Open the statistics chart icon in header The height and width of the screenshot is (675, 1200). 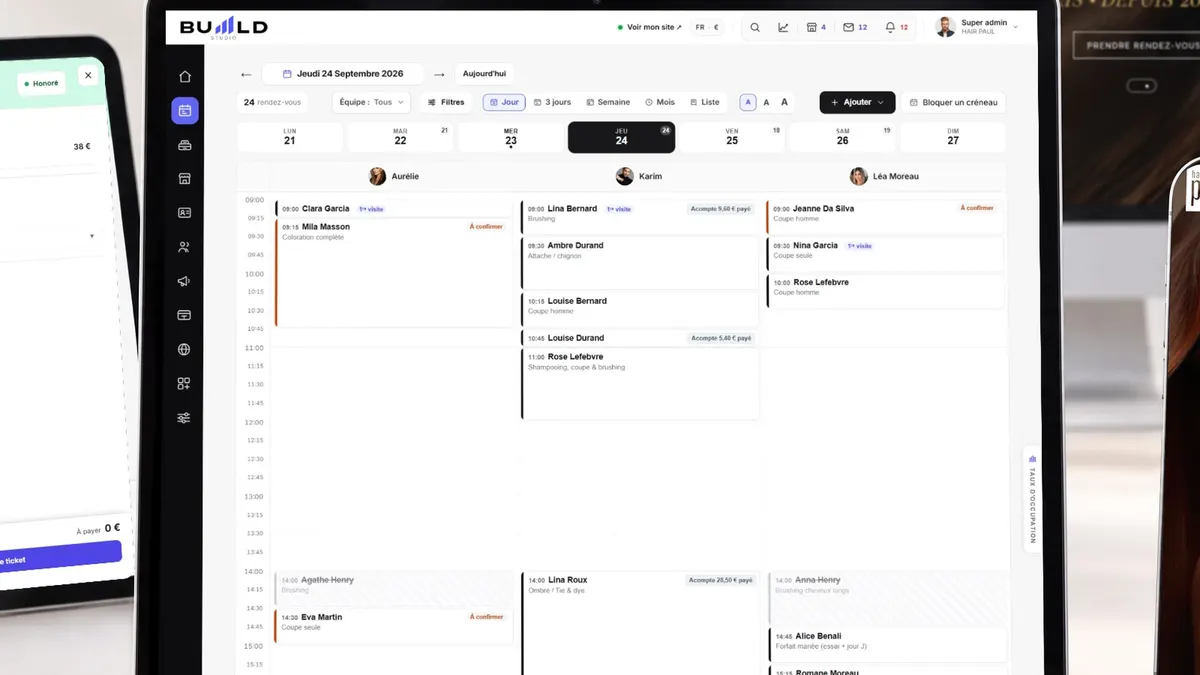(x=783, y=27)
